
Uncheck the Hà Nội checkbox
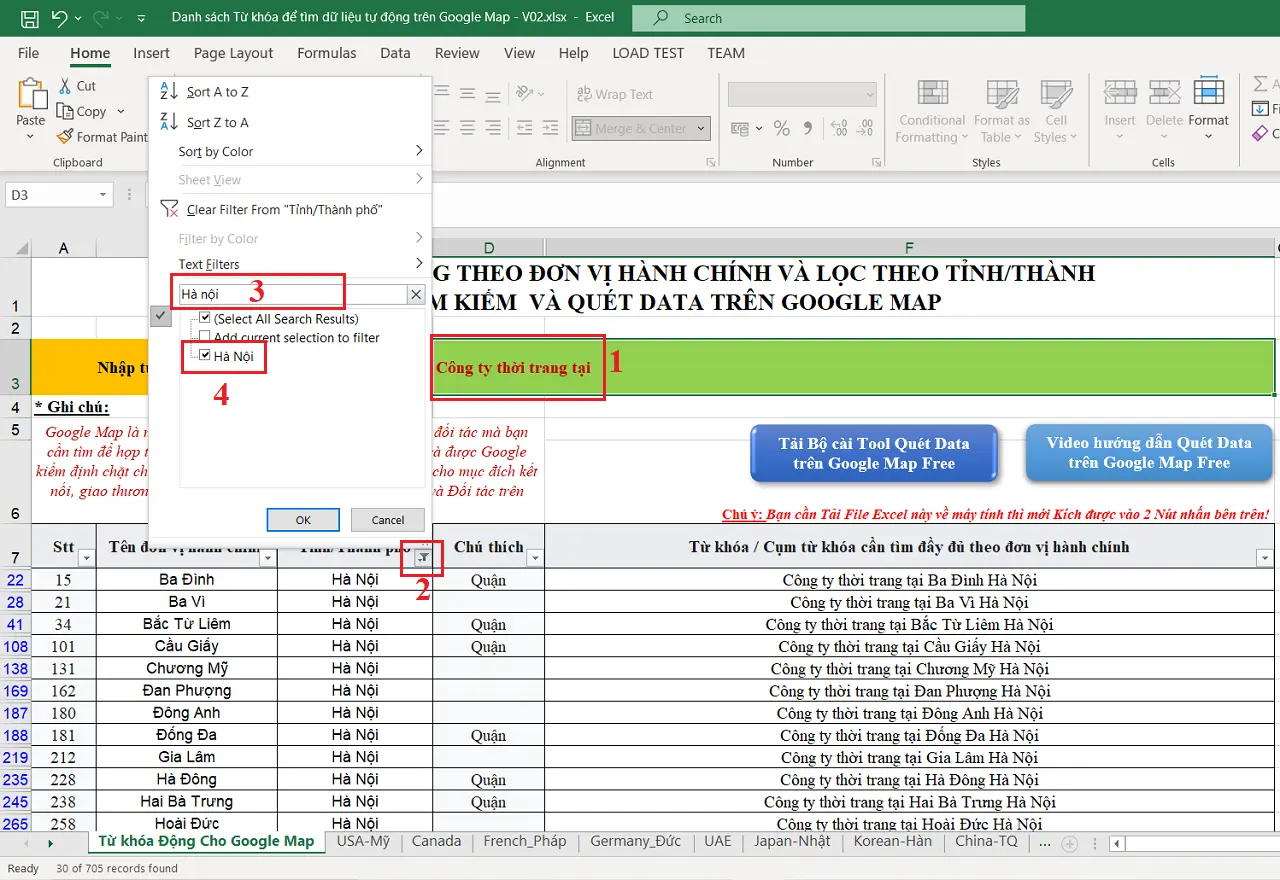(205, 356)
